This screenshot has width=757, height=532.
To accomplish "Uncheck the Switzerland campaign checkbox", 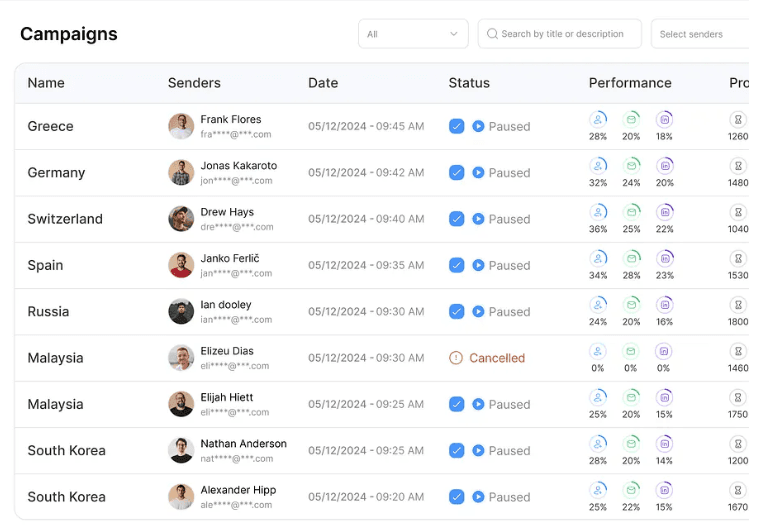I will point(456,219).
